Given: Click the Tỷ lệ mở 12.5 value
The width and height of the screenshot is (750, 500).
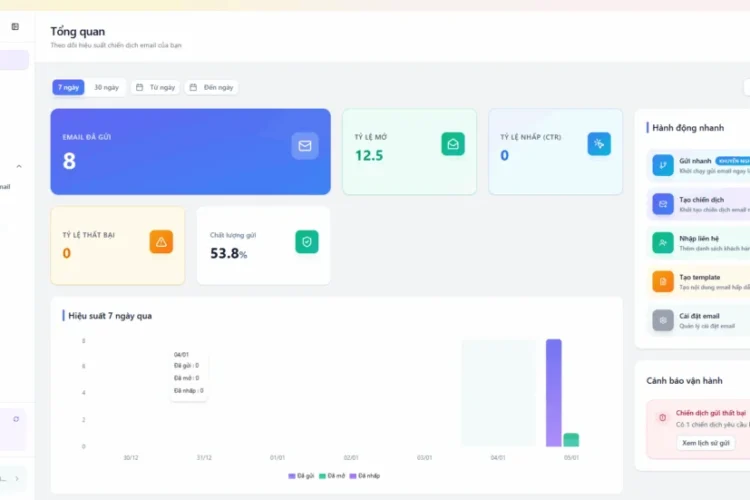Looking at the screenshot, I should [x=369, y=156].
